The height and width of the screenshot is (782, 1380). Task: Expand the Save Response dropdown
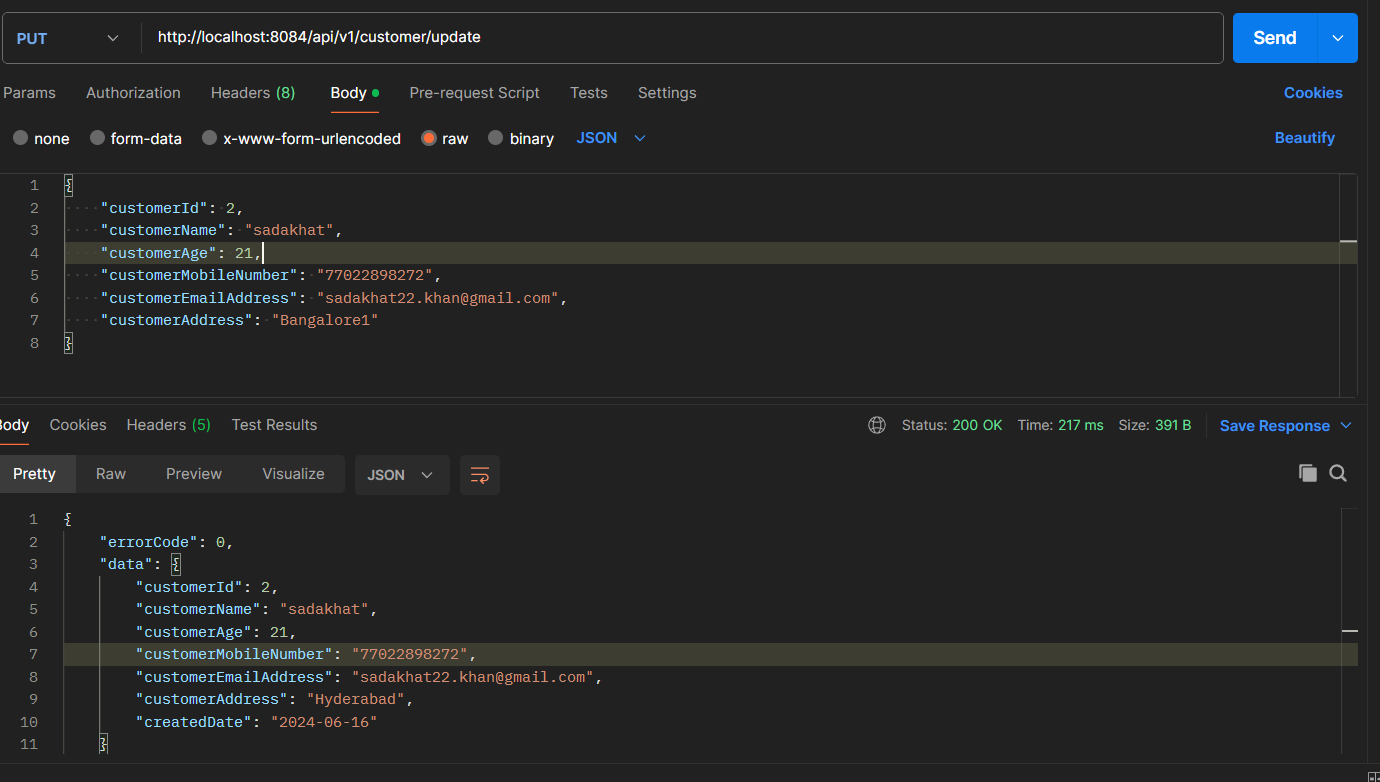[x=1346, y=426]
